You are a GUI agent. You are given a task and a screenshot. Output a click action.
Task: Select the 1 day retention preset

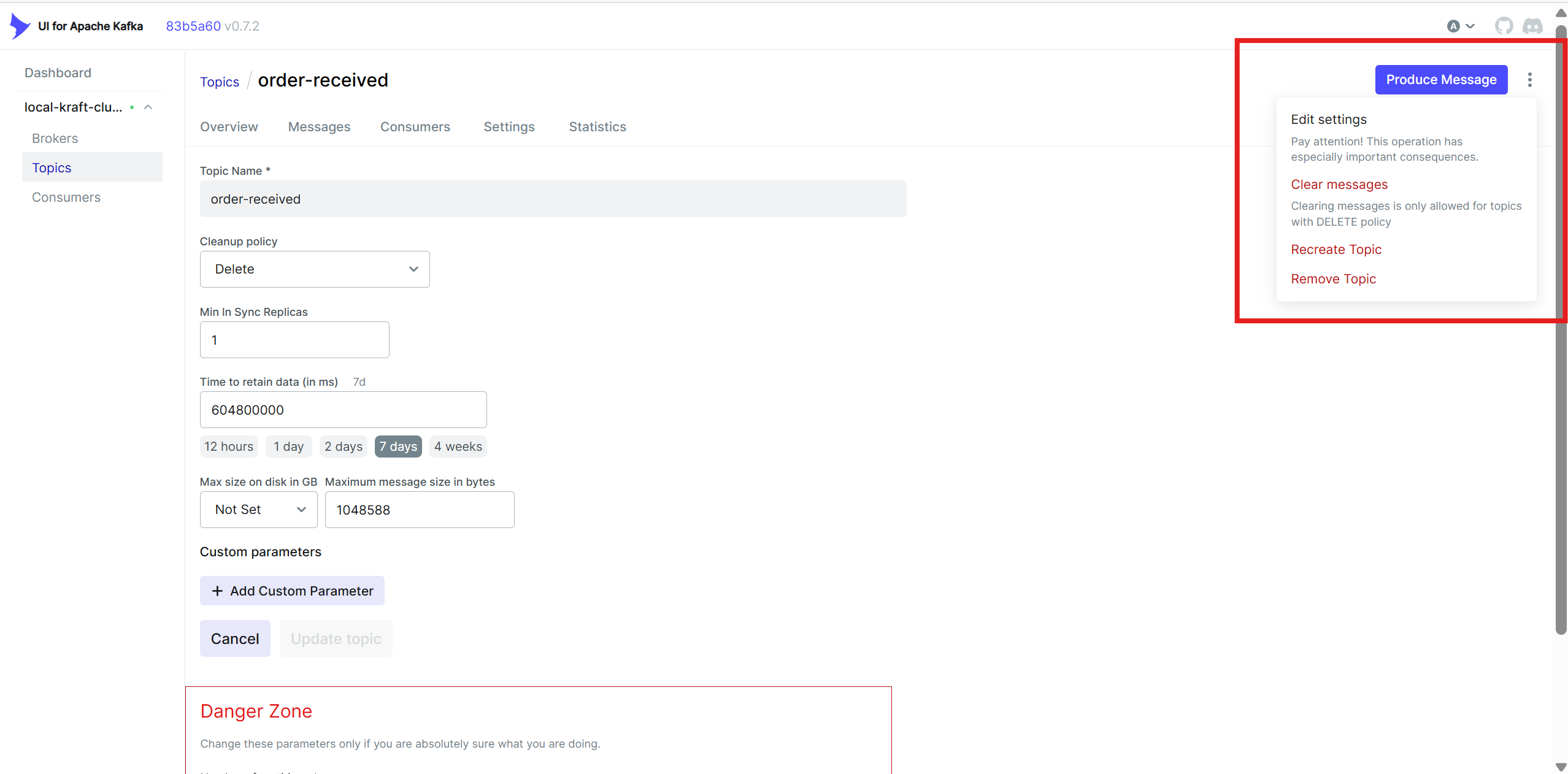coord(288,446)
